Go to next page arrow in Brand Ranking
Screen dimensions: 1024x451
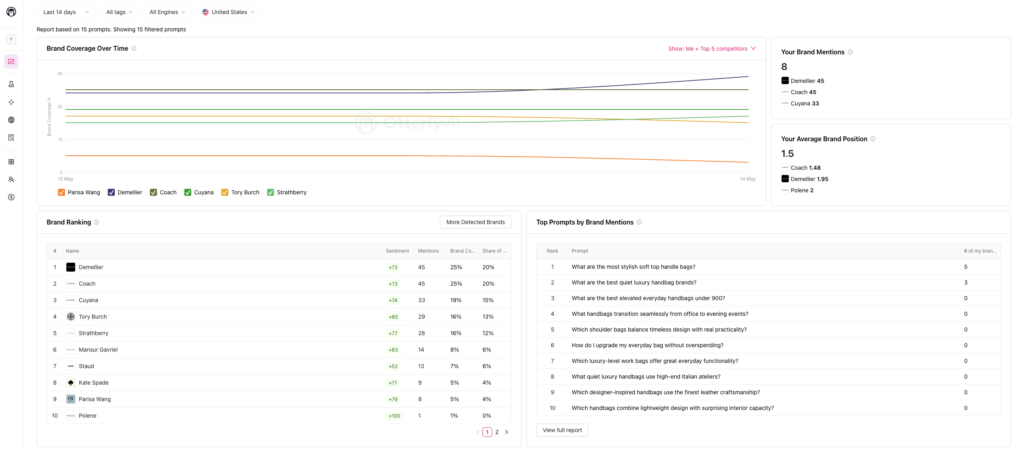[x=506, y=432]
